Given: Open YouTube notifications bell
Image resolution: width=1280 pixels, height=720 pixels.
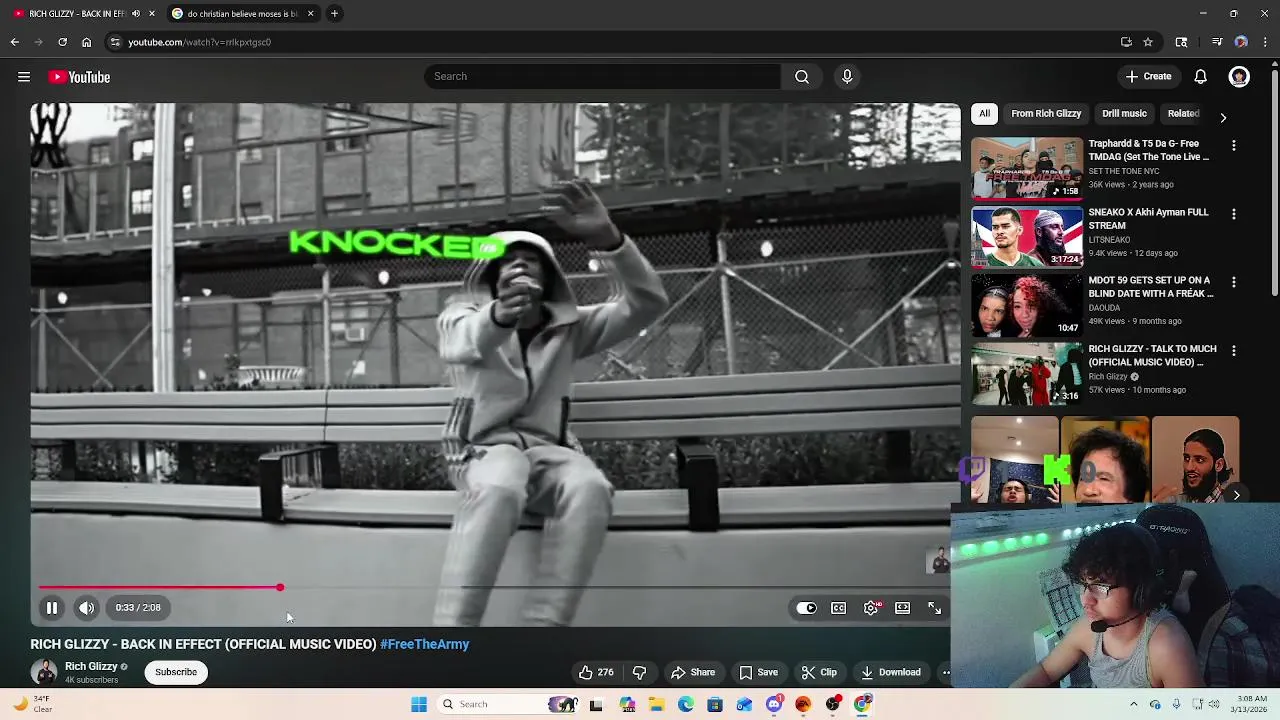Looking at the screenshot, I should [1201, 77].
